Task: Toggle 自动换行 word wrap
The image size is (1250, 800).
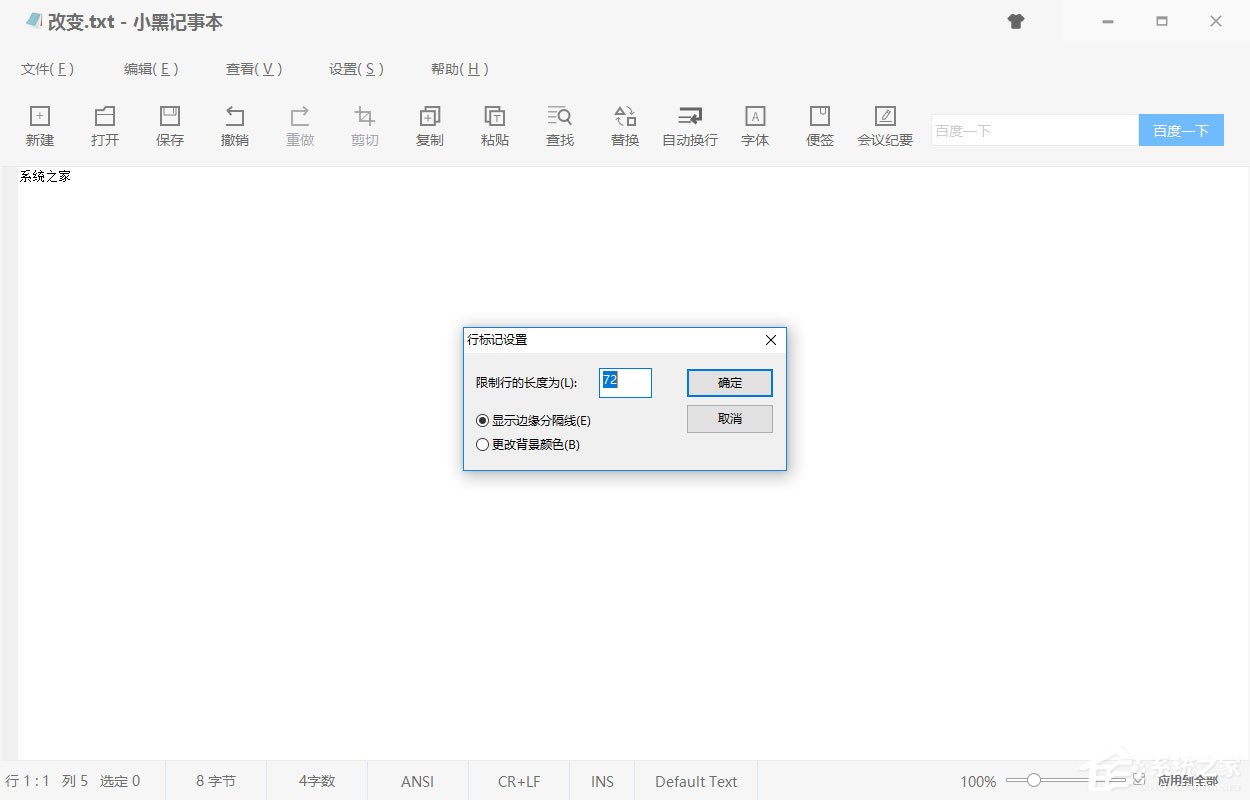Action: 690,126
